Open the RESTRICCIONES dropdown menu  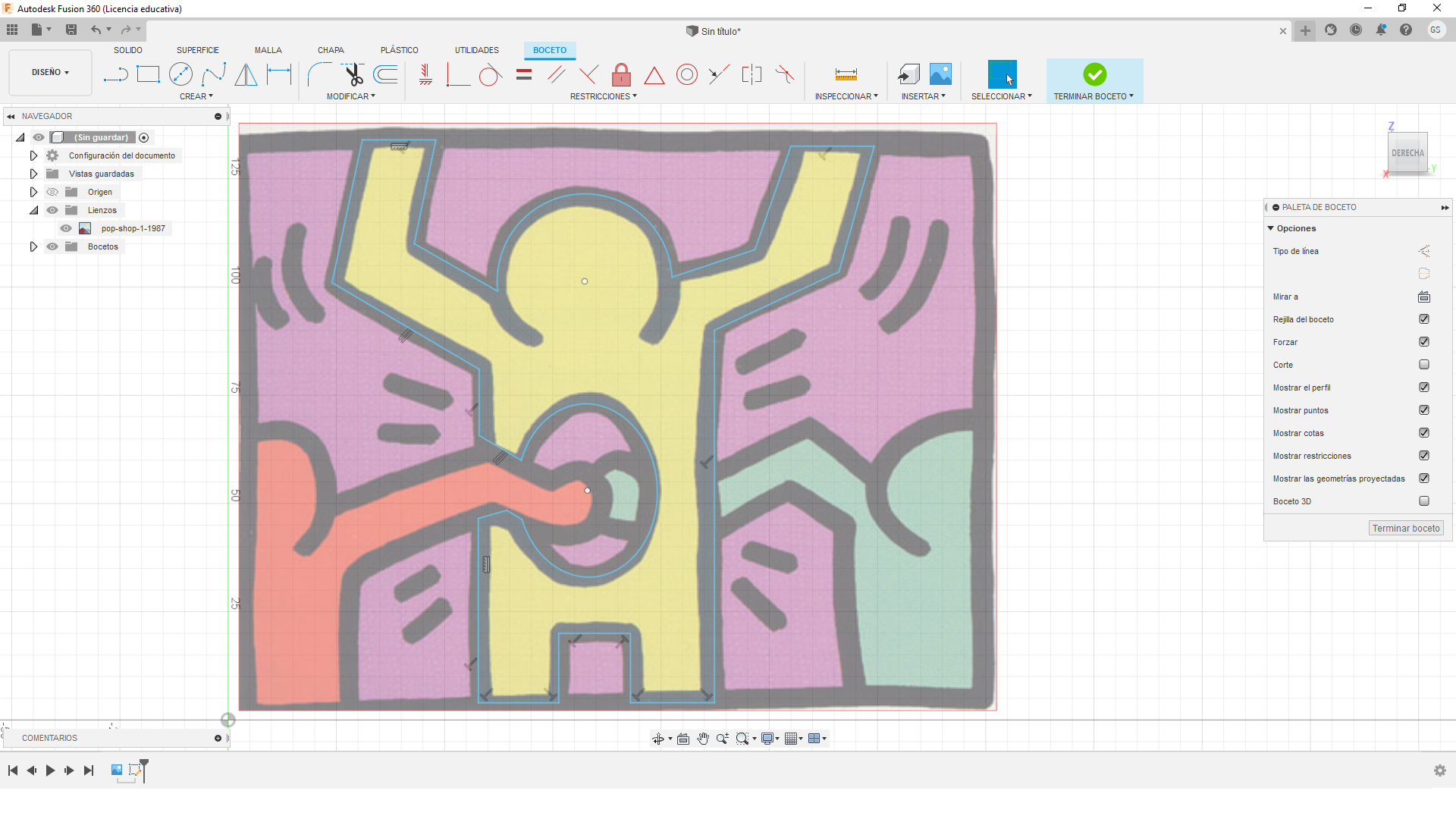coord(604,96)
